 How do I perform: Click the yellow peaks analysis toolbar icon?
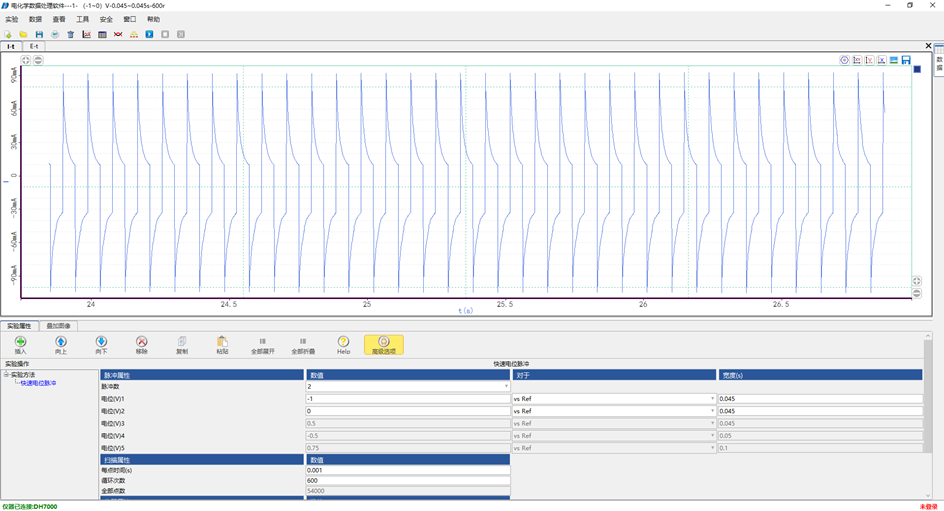pos(134,34)
